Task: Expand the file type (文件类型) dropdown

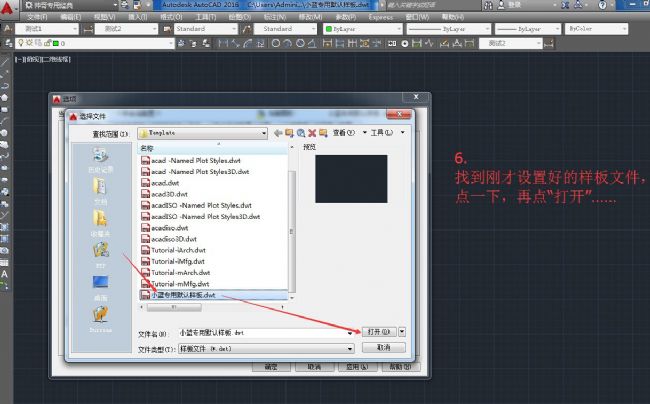Action: point(350,348)
